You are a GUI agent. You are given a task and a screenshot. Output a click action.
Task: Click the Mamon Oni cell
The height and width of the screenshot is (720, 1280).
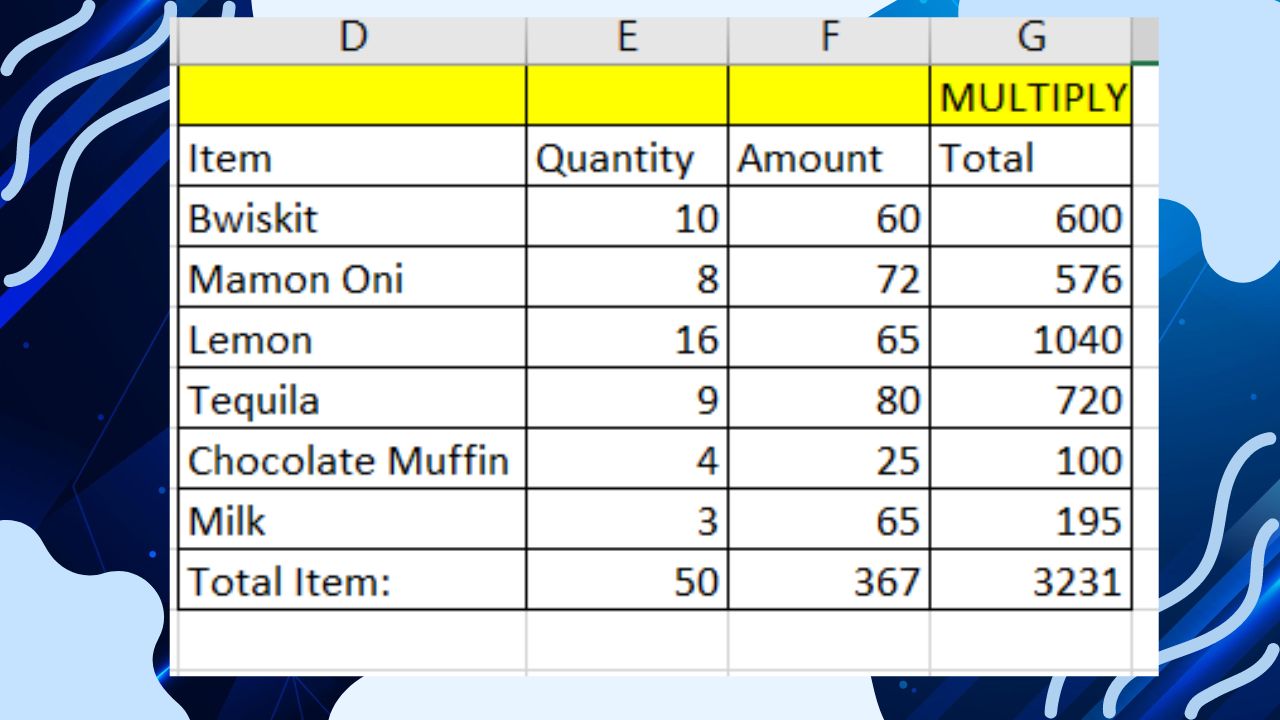tap(352, 278)
